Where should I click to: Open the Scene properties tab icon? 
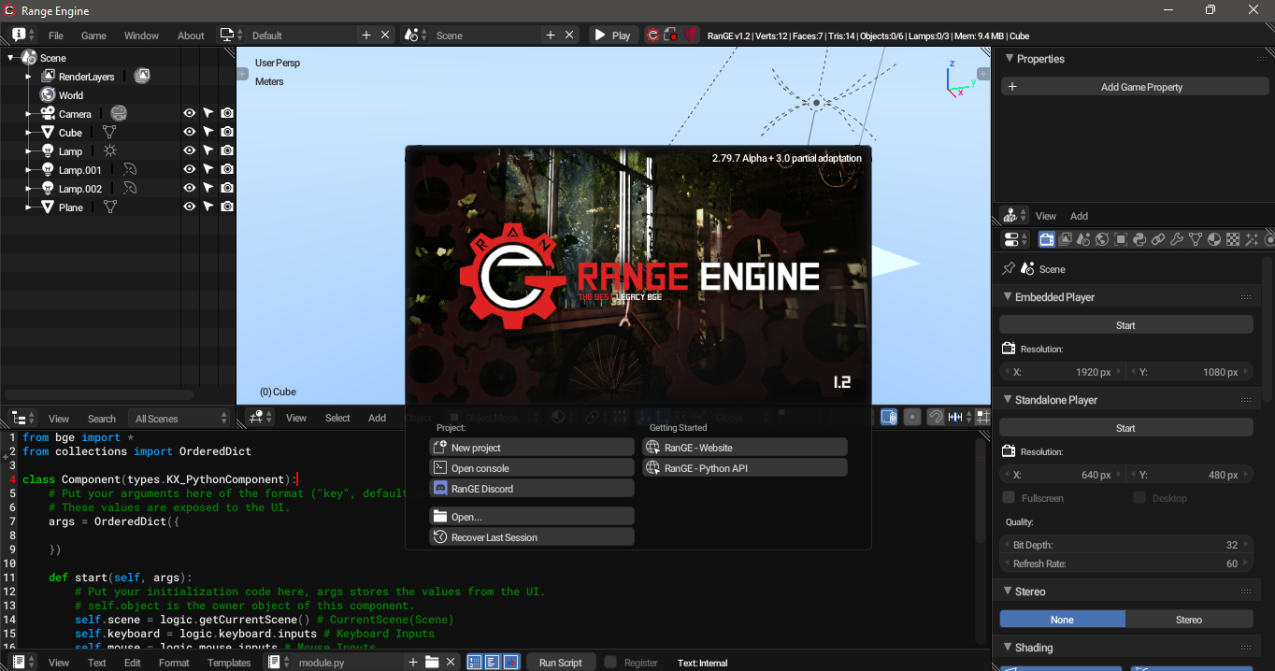tap(1084, 240)
